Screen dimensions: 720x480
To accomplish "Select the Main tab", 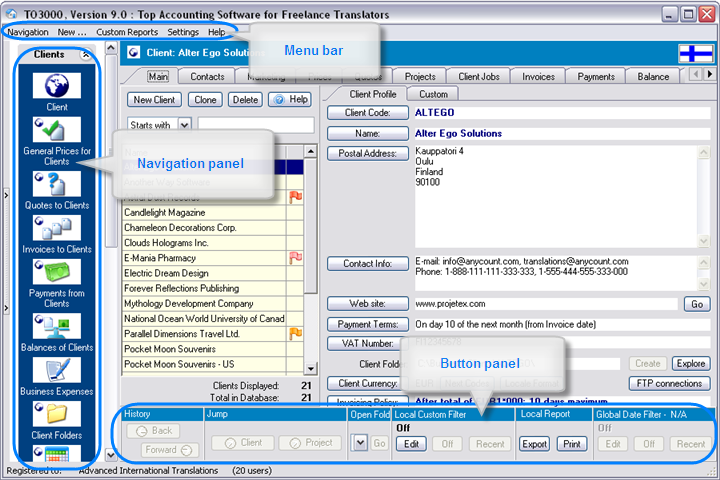I will 158,77.
